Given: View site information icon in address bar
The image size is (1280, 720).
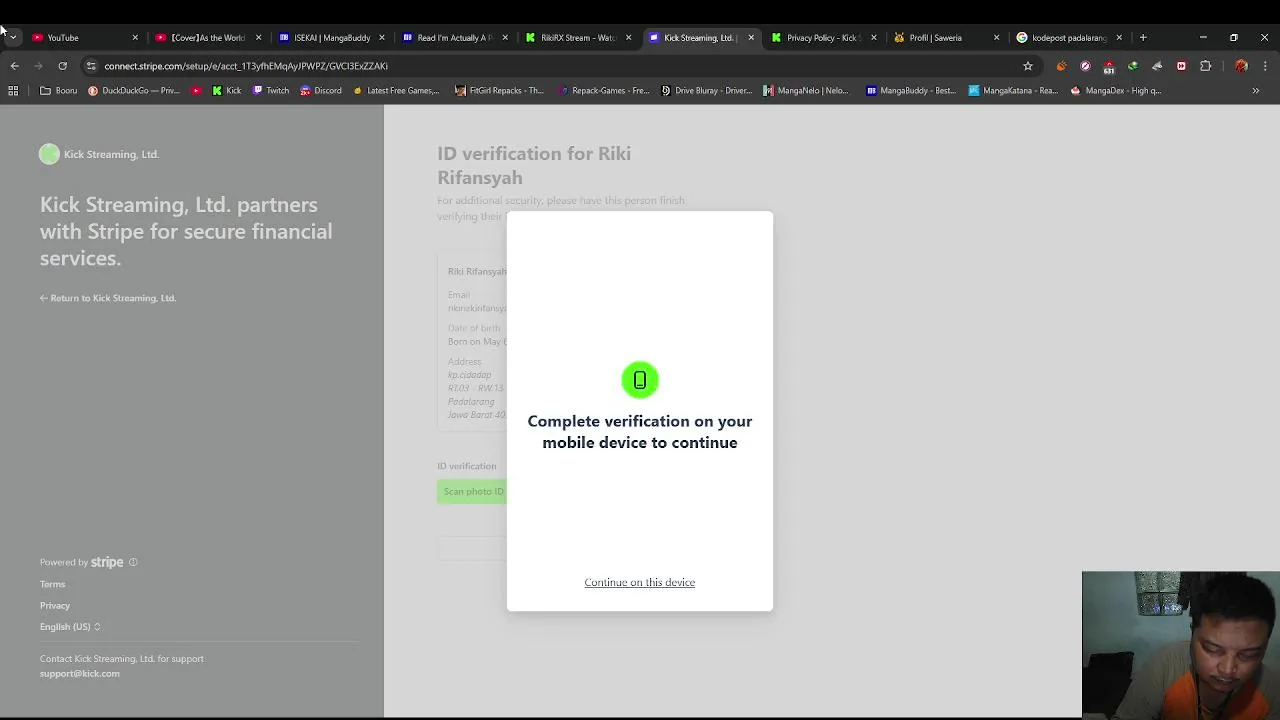Looking at the screenshot, I should tap(91, 66).
